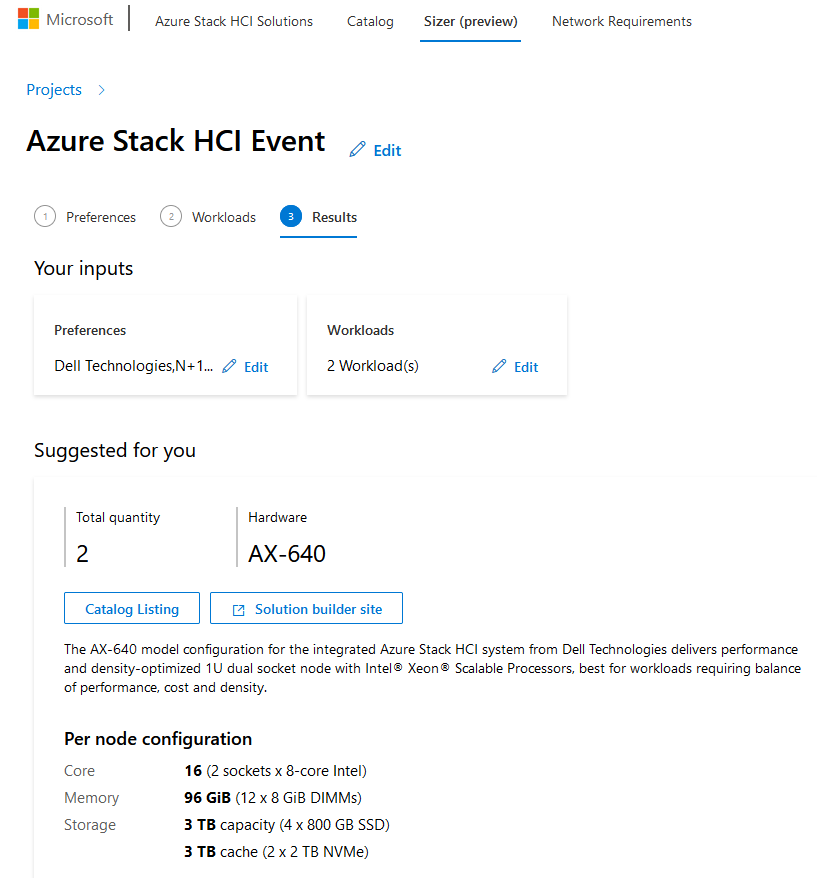The height and width of the screenshot is (878, 817).
Task: Click the step 2 circle for Workloads
Action: [x=171, y=217]
